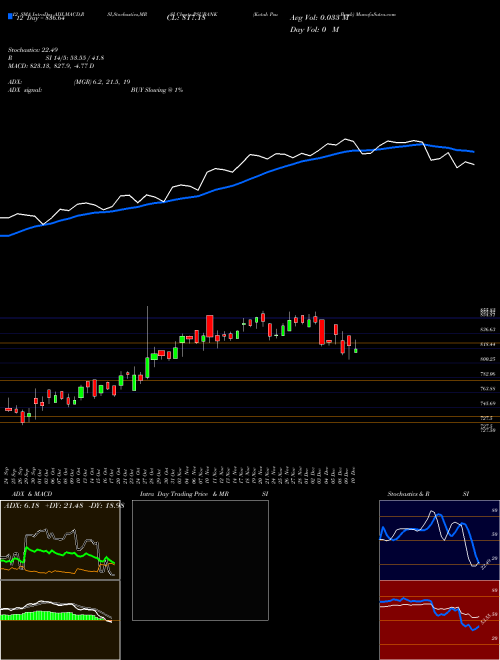Click the 'Stochastics: 22.49' reading
The width and height of the screenshot is (500, 660).
point(32,50)
